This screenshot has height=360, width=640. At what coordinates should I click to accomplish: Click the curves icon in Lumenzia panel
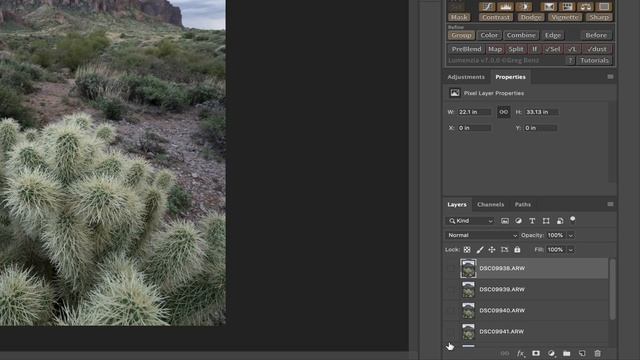point(487,7)
